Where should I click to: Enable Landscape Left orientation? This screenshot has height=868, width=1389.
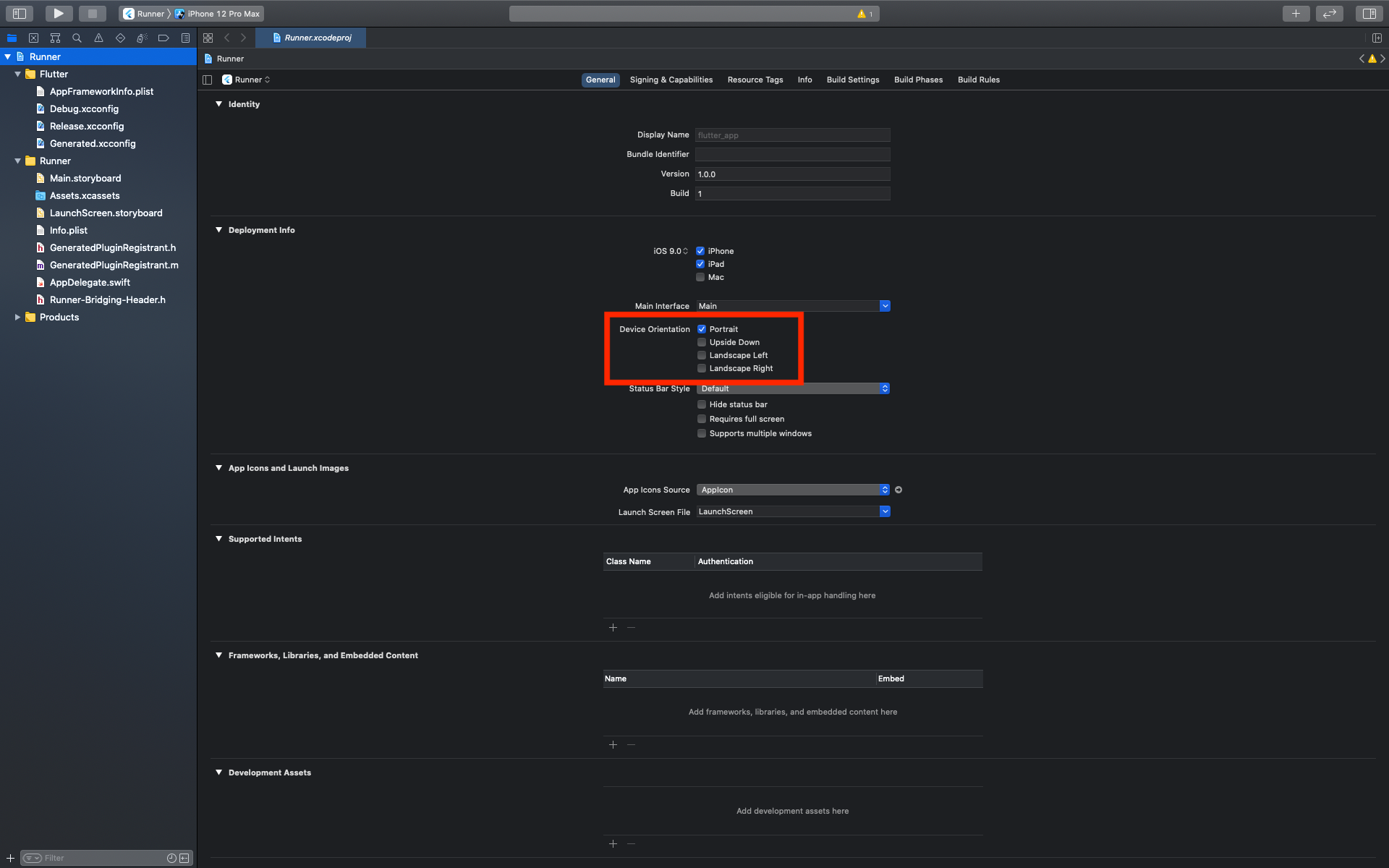click(702, 355)
